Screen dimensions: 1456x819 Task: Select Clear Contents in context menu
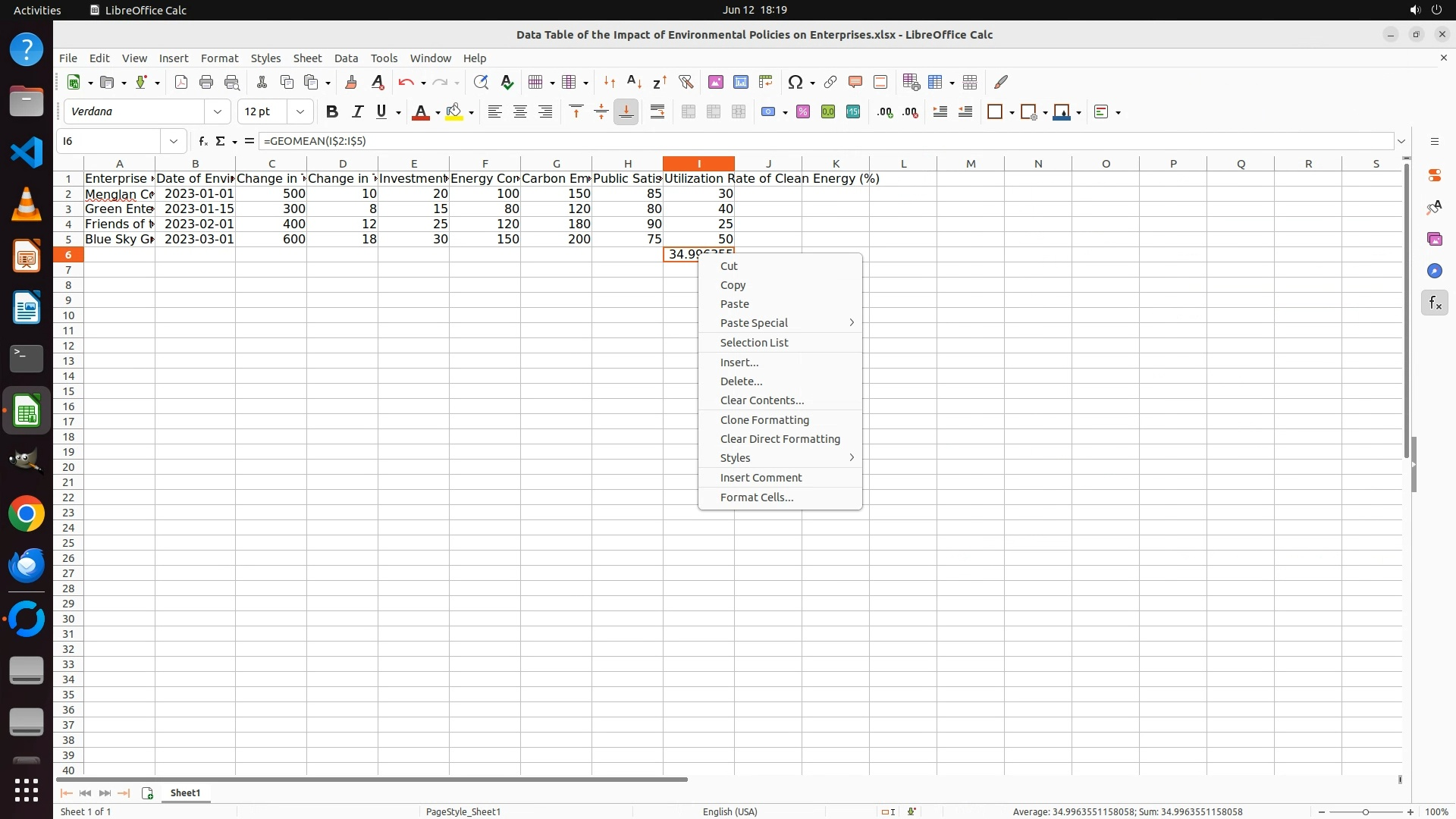(761, 400)
